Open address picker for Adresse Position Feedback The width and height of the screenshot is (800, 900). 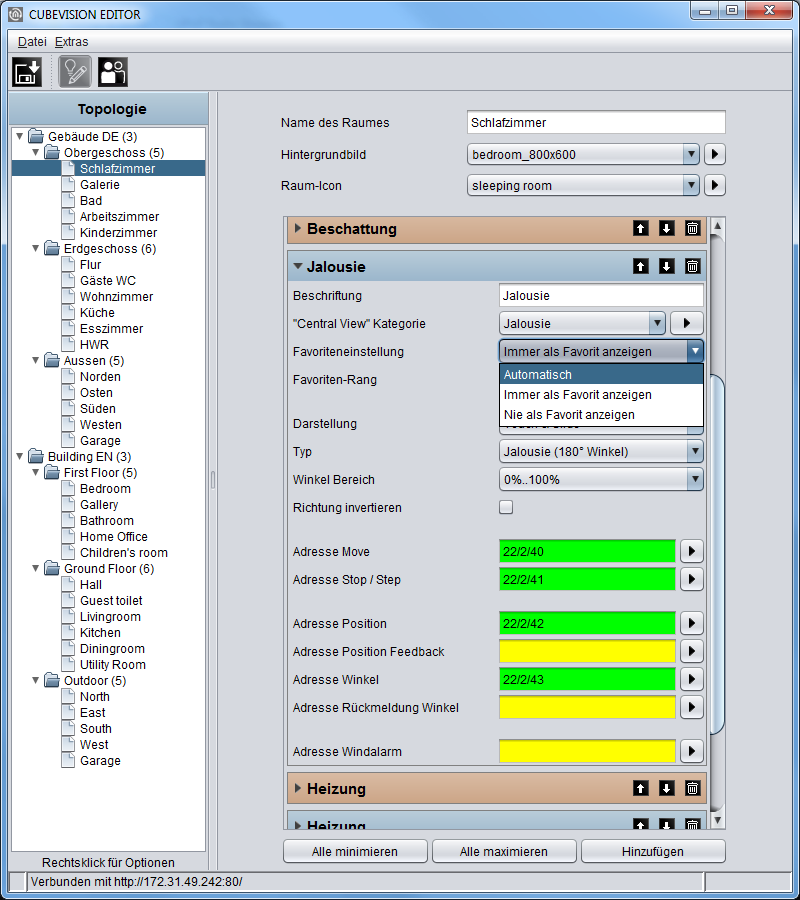(x=692, y=651)
